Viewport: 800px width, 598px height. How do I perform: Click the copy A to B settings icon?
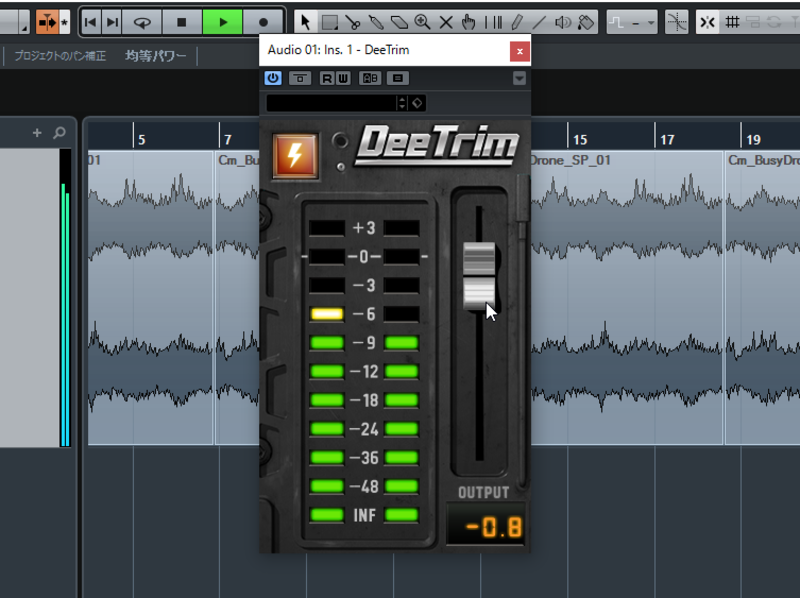398,78
